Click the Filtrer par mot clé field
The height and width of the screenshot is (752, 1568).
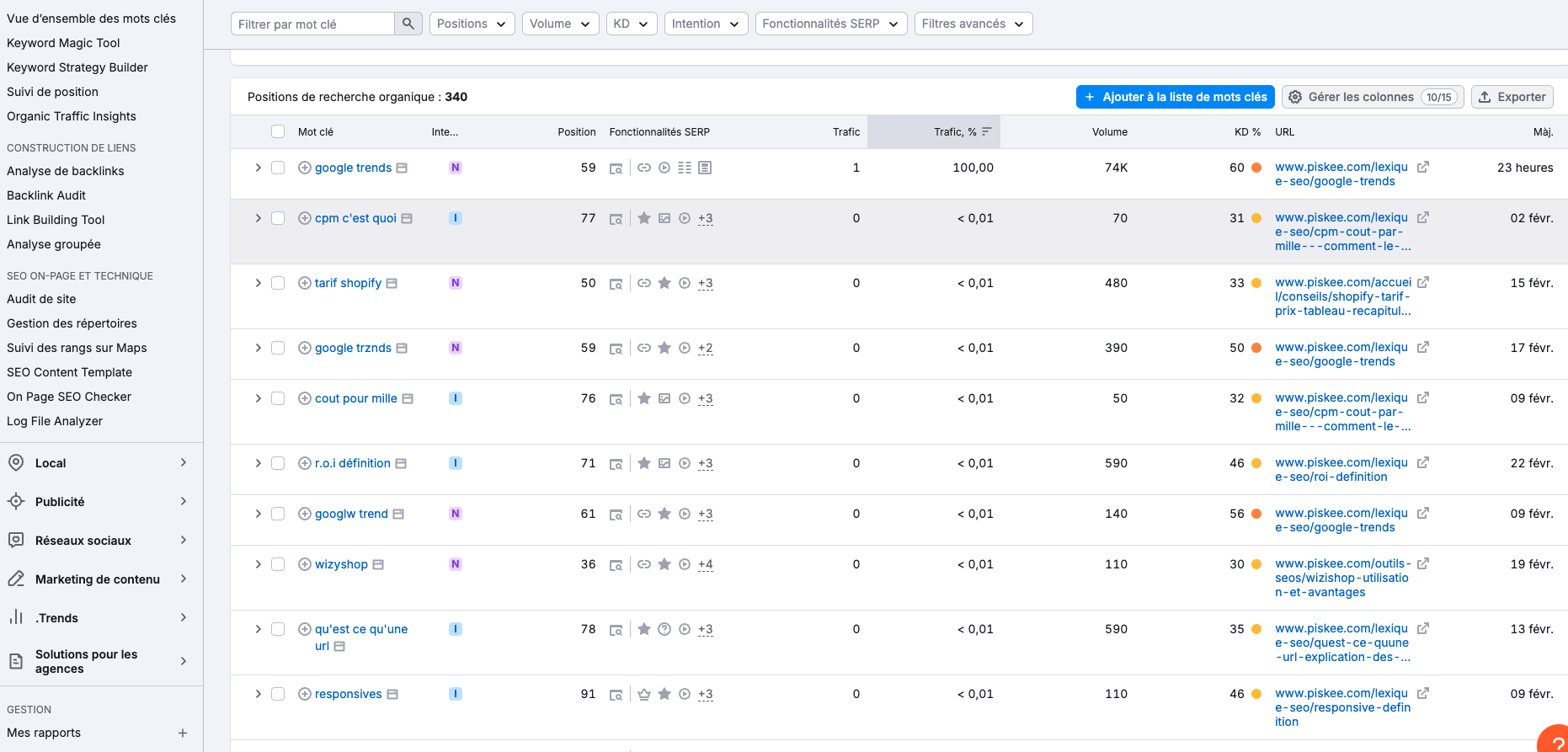point(312,24)
